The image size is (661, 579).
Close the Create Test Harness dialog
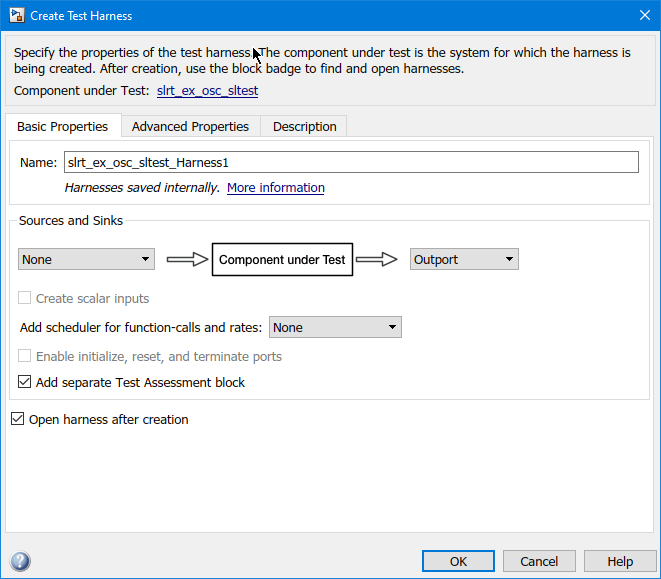click(x=641, y=15)
